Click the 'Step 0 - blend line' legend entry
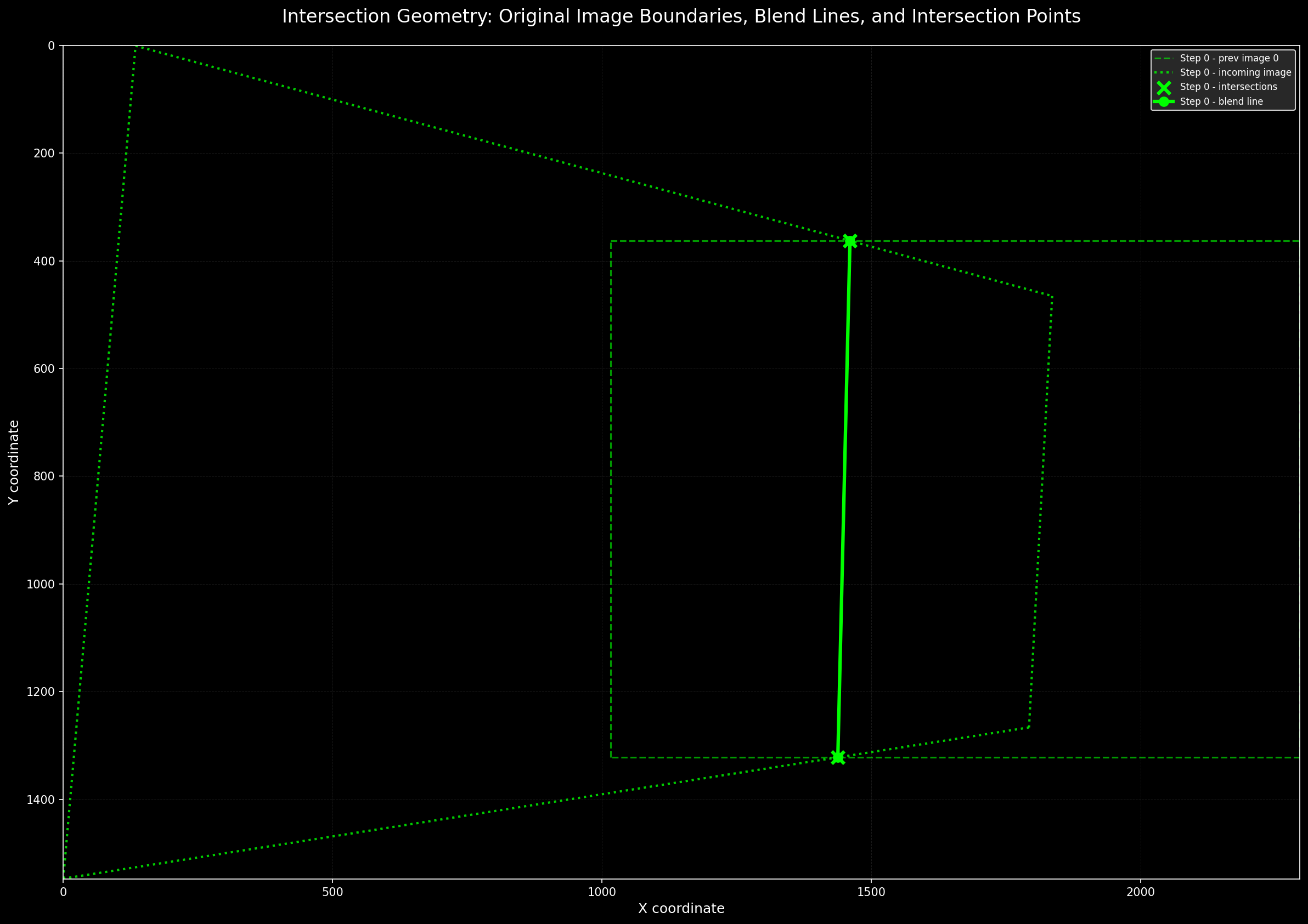This screenshot has height=924, width=1308. [x=1208, y=101]
